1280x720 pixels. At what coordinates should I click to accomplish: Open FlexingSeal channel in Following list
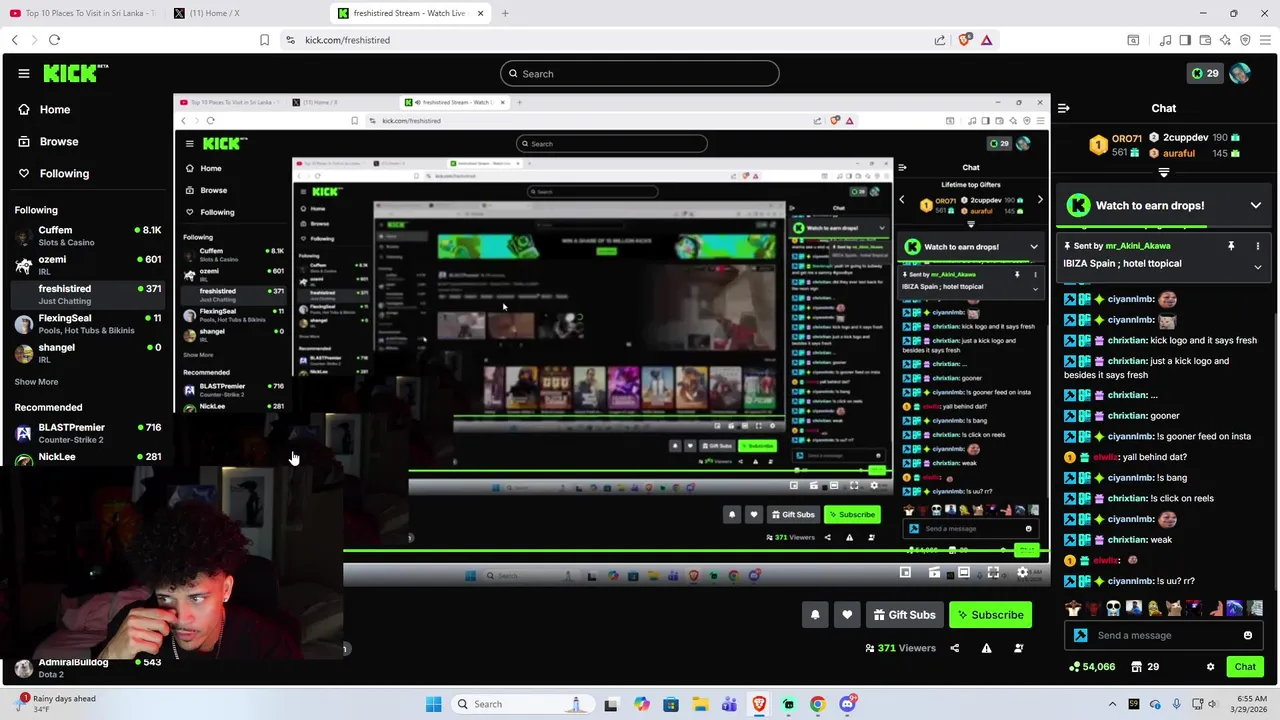click(x=87, y=323)
